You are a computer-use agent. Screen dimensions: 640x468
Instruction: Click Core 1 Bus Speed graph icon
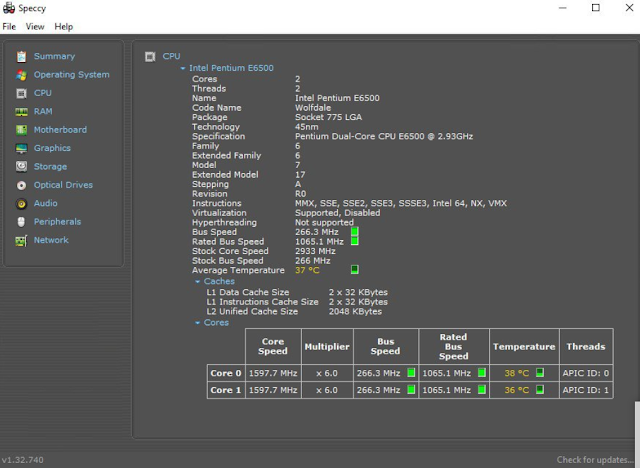(411, 390)
